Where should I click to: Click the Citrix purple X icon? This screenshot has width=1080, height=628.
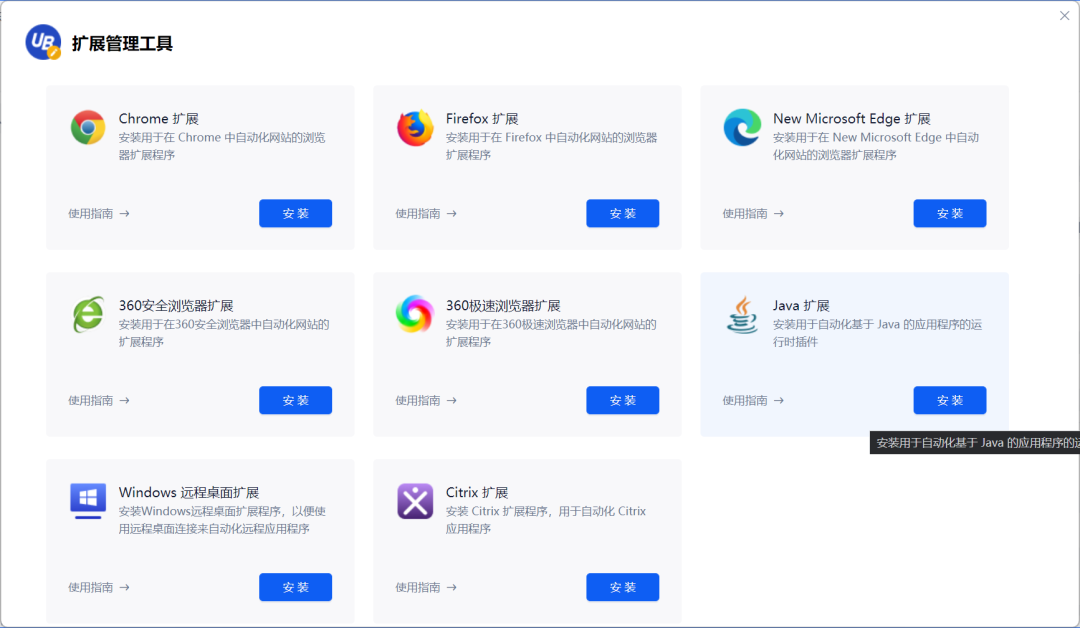tap(415, 501)
